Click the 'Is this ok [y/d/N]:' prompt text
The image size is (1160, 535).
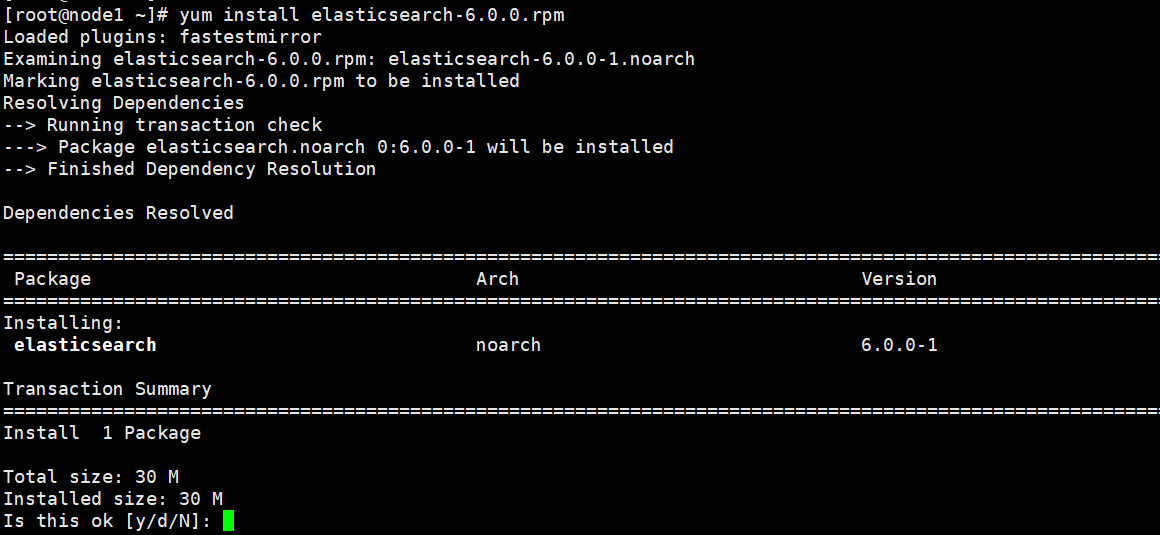[x=107, y=521]
